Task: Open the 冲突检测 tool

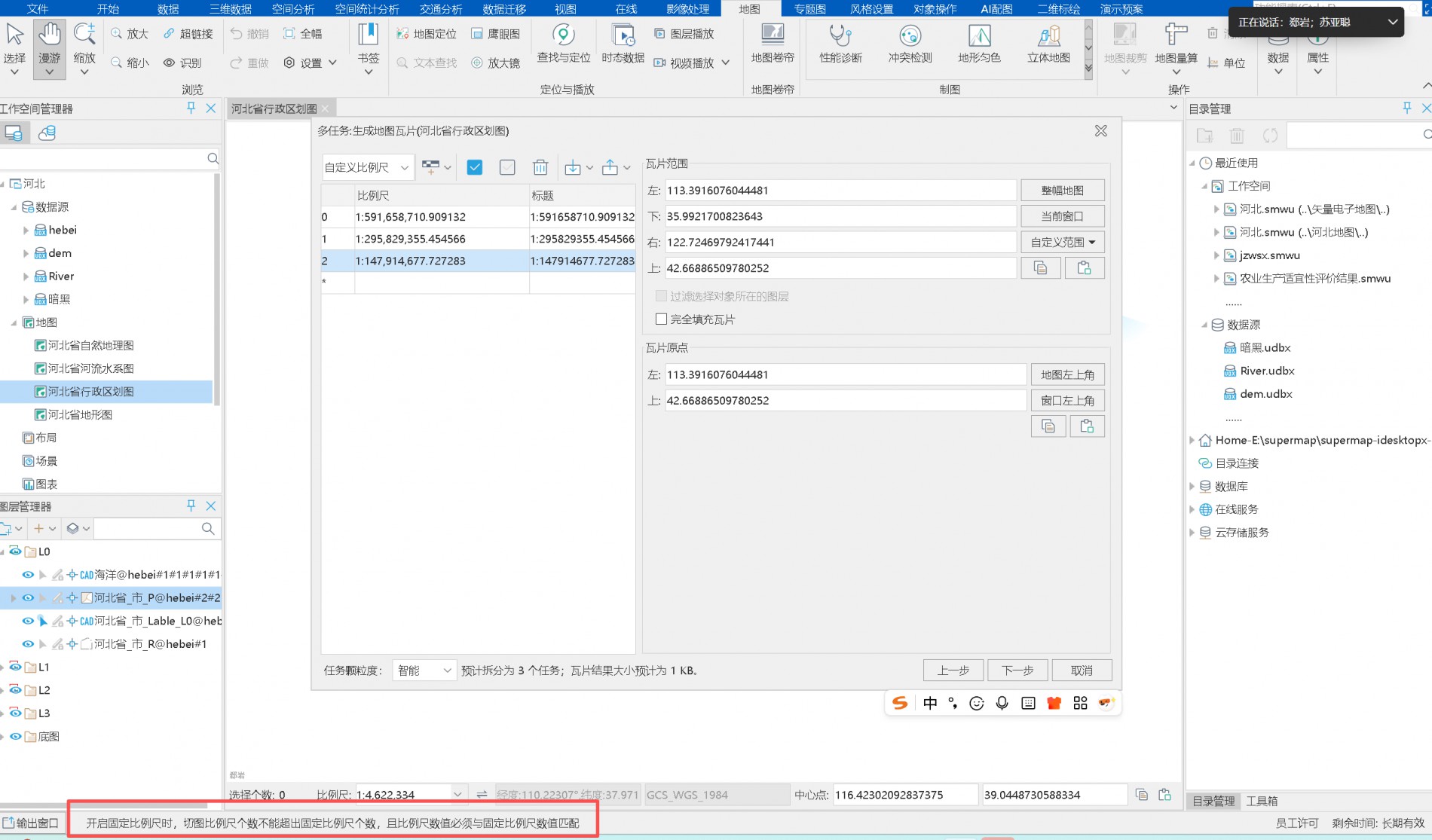Action: 910,36
